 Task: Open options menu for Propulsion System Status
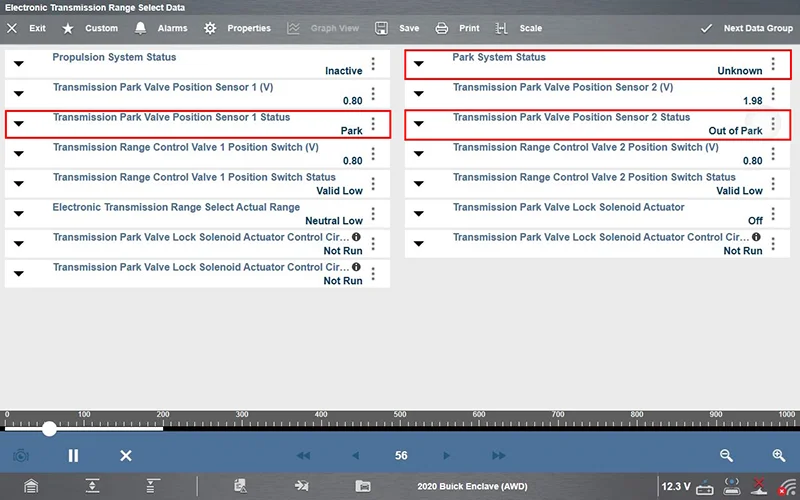pos(373,64)
